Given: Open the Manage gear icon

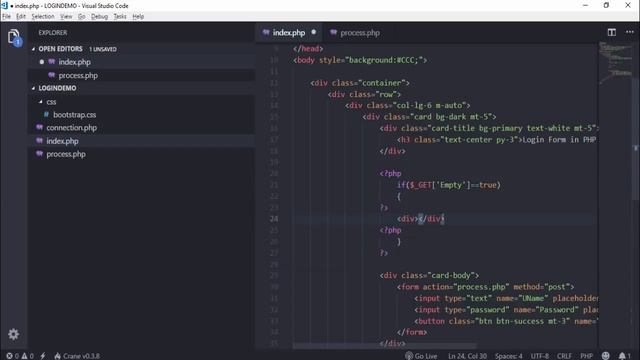Looking at the screenshot, I should point(13,334).
